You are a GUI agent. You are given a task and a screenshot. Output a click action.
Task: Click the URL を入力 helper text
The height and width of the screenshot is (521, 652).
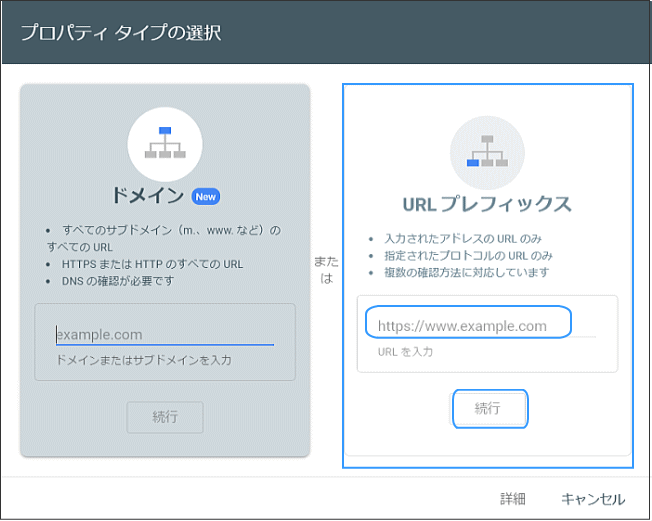click(405, 352)
